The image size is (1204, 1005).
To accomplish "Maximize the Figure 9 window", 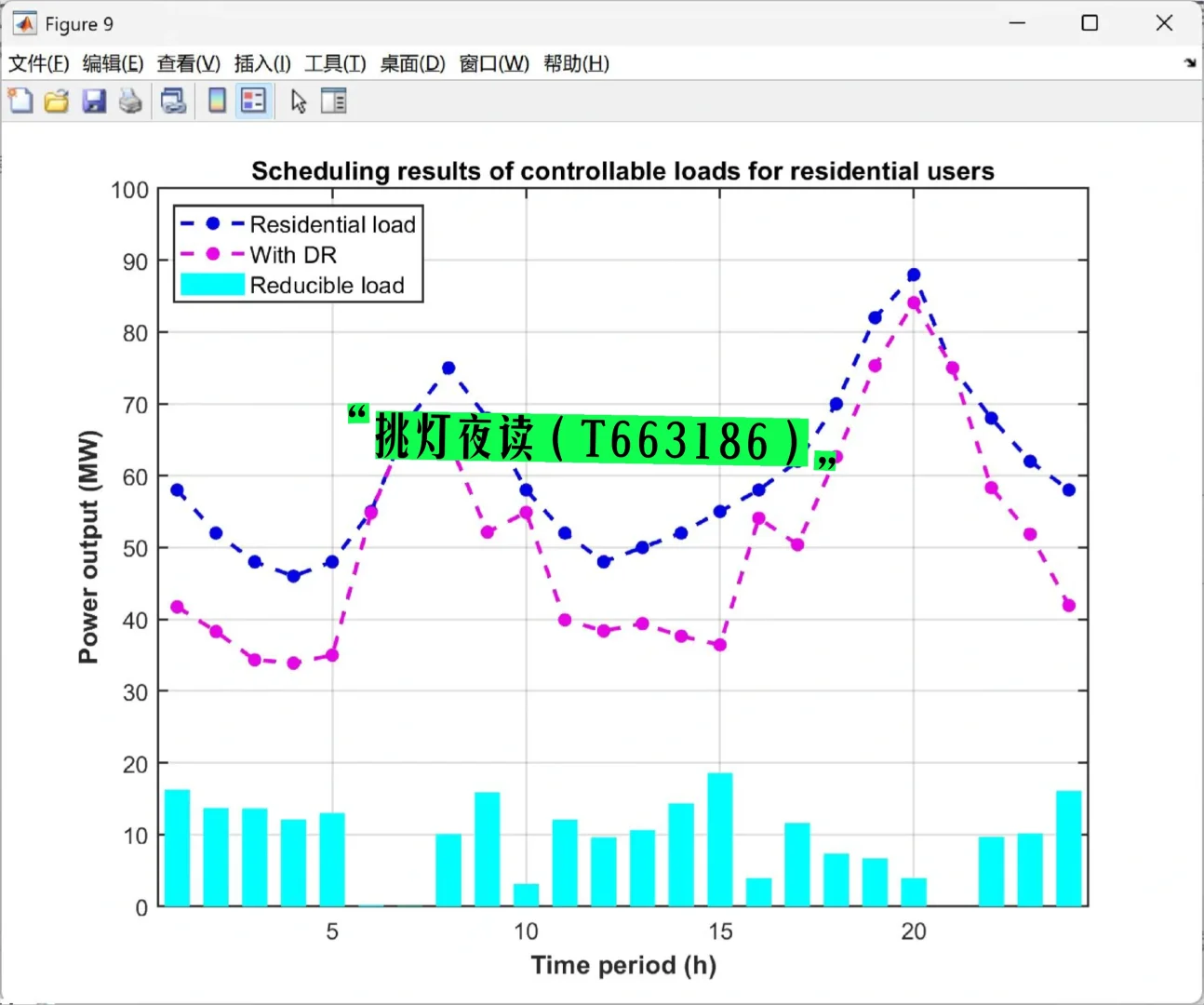I will click(x=1090, y=23).
